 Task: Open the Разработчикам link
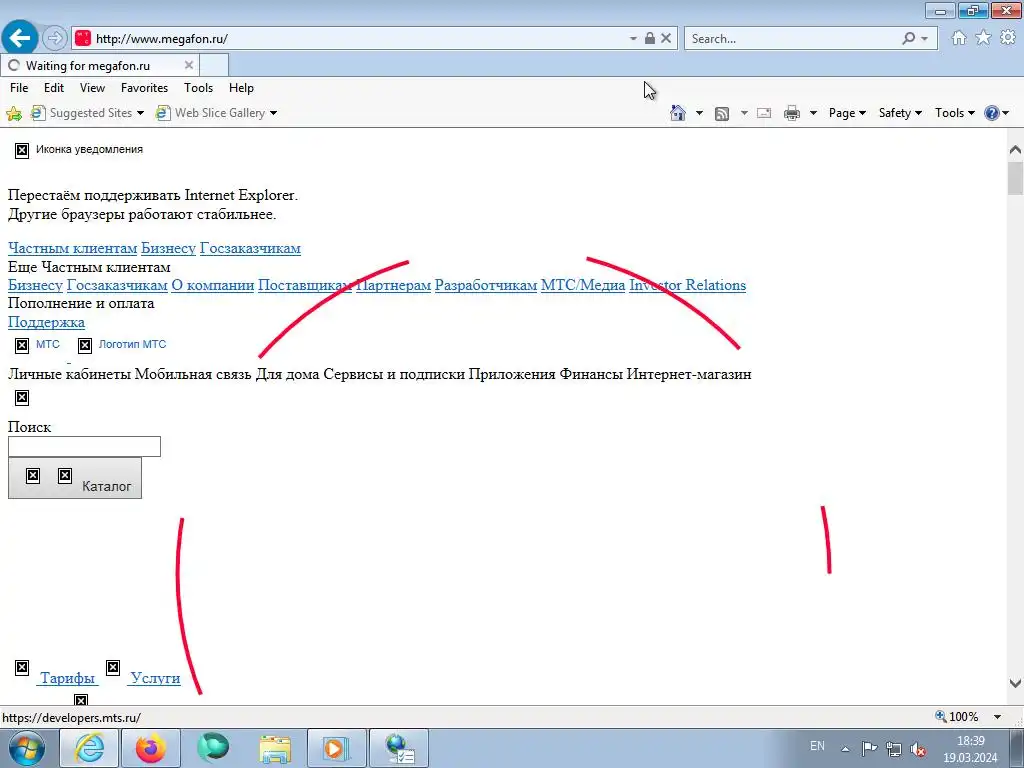coord(486,285)
